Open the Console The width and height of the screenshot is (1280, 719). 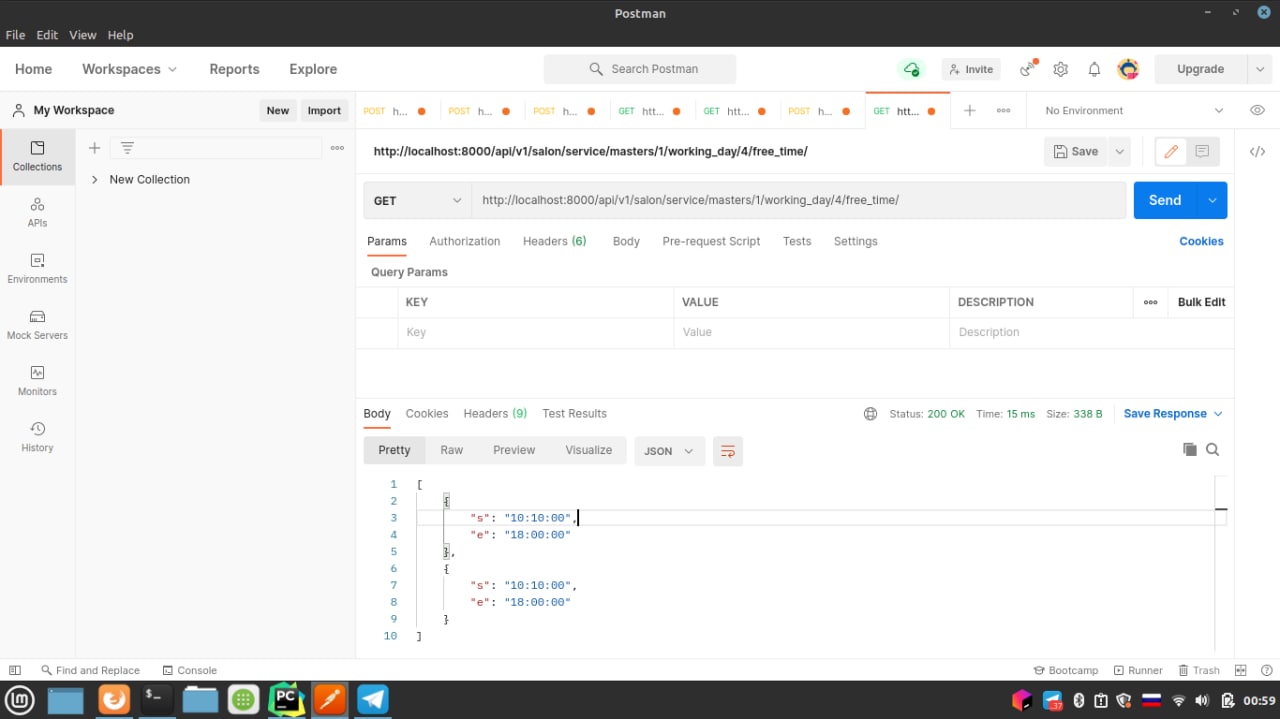[x=190, y=670]
